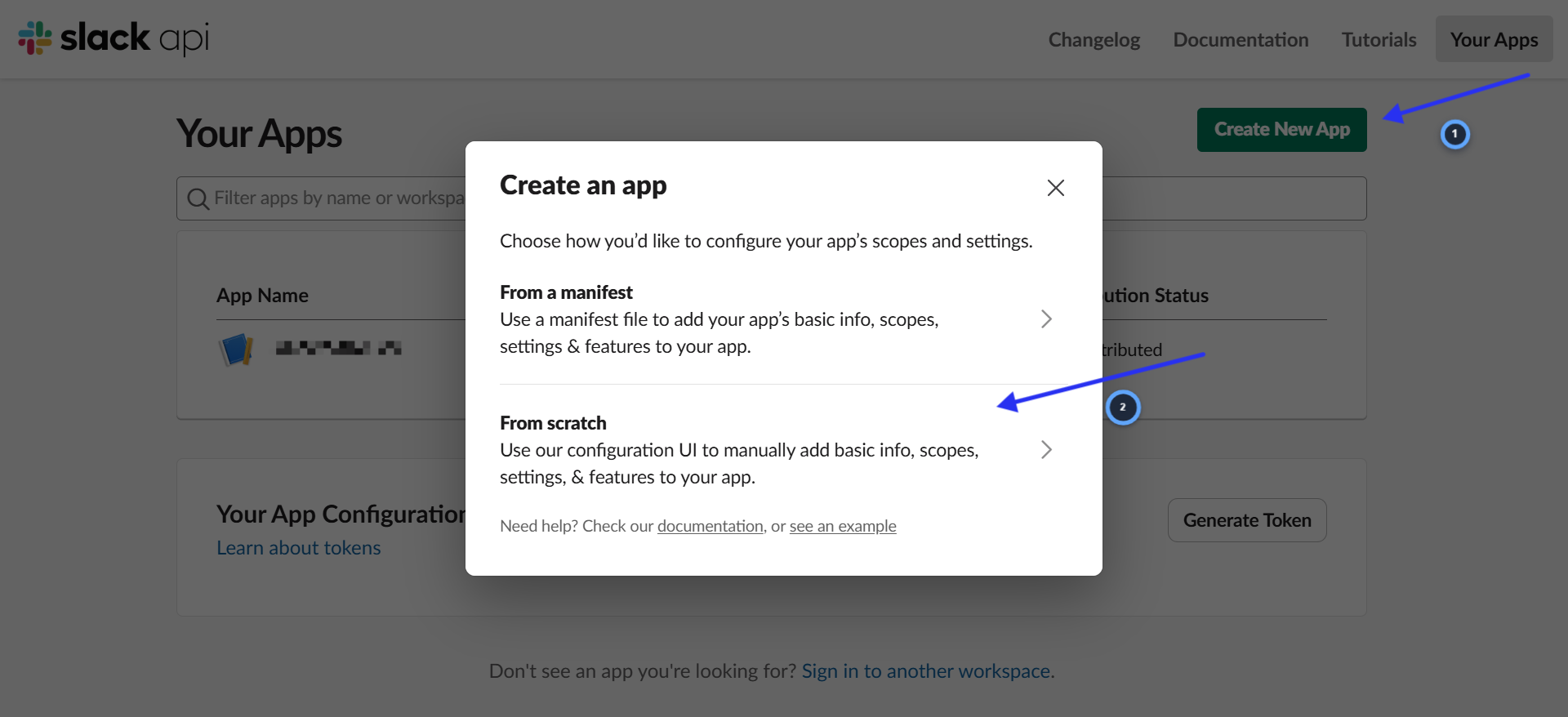Open the Changelog menu item
The height and width of the screenshot is (717, 1568).
pyautogui.click(x=1094, y=39)
